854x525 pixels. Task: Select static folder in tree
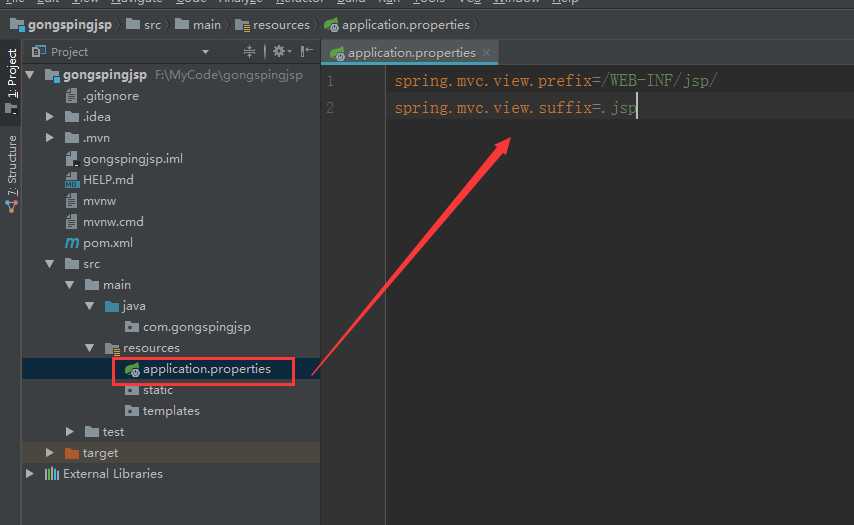[x=157, y=390]
